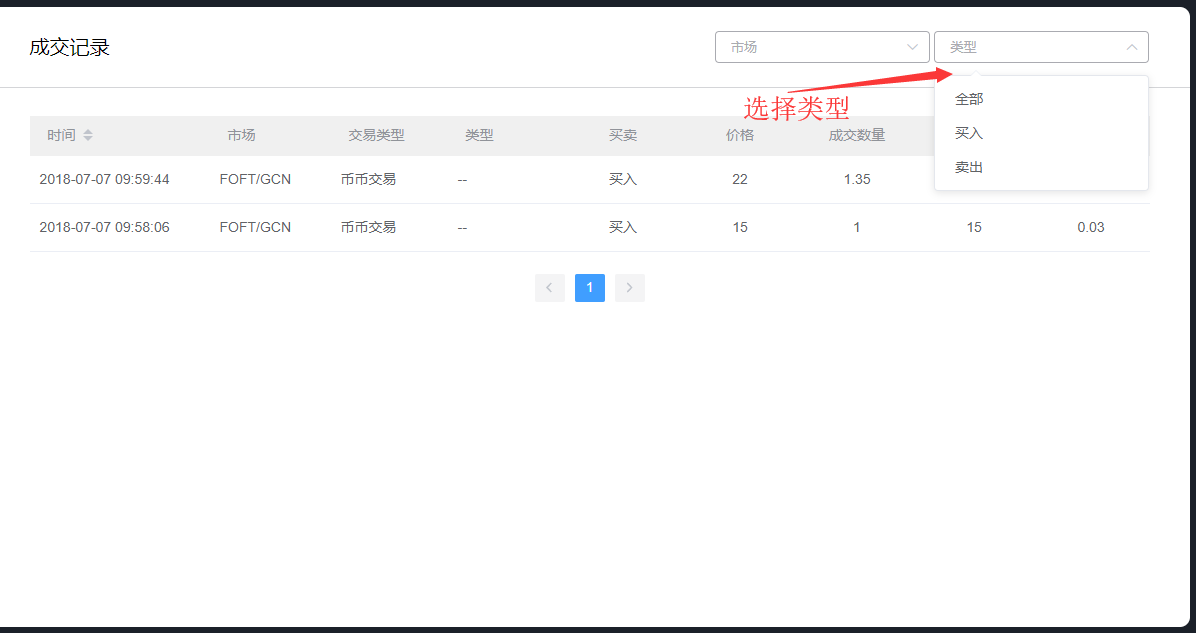Click the 成交记录 page title
1196x633 pixels.
(70, 47)
